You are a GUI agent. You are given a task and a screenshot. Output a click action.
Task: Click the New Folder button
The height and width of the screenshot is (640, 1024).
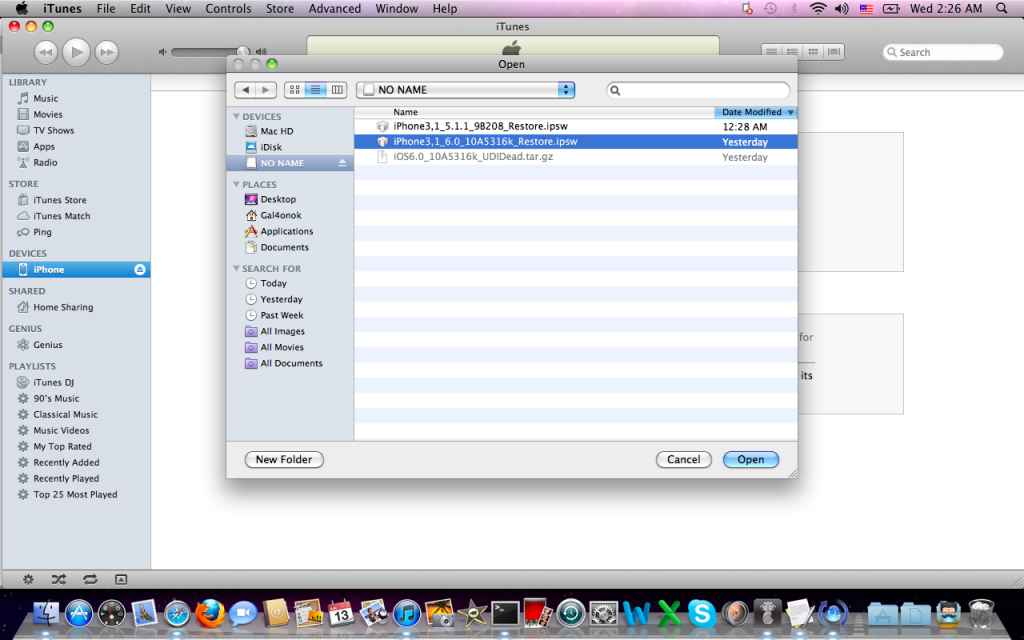click(x=284, y=460)
